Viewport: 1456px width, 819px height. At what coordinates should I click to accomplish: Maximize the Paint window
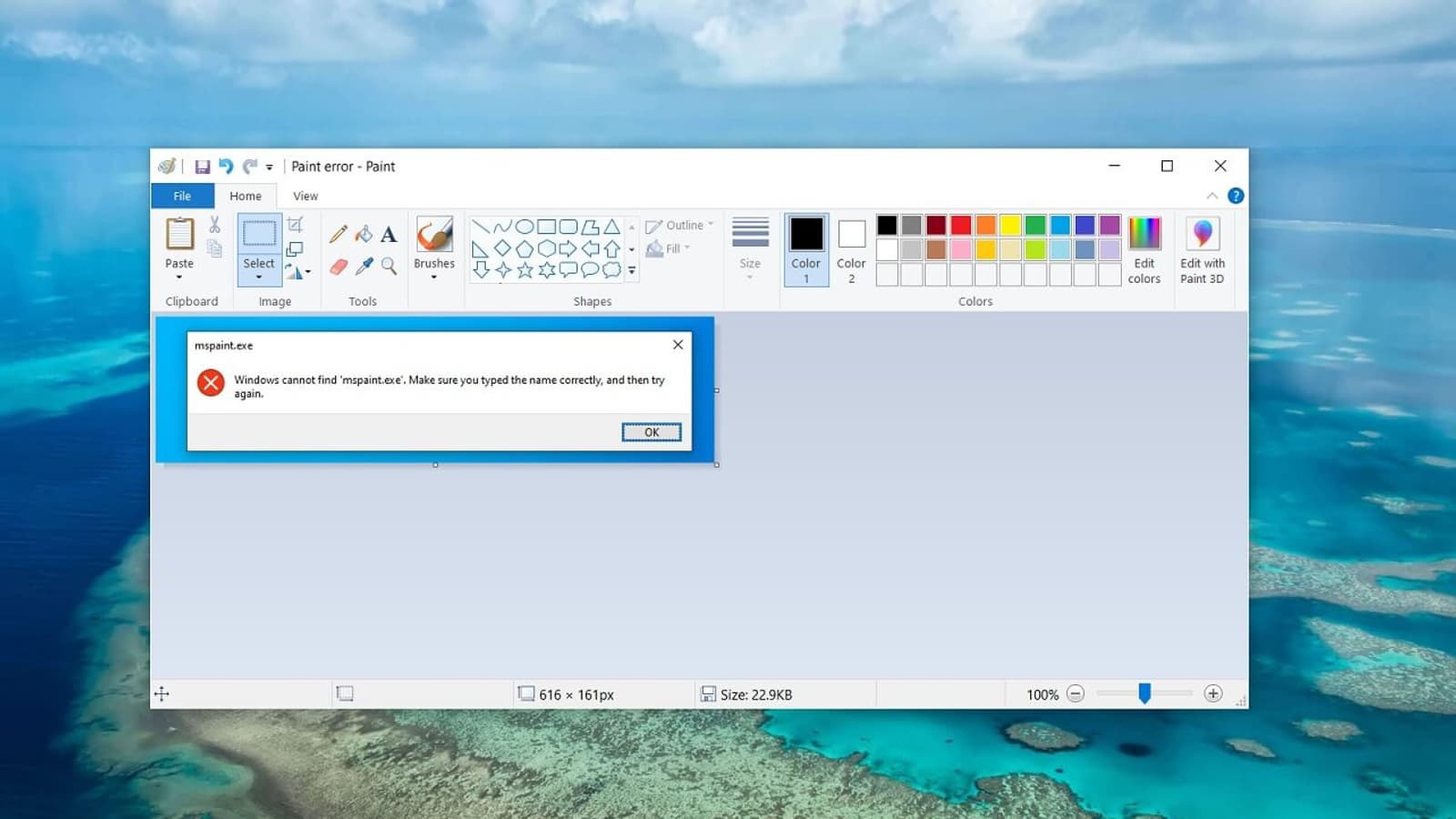1167,166
